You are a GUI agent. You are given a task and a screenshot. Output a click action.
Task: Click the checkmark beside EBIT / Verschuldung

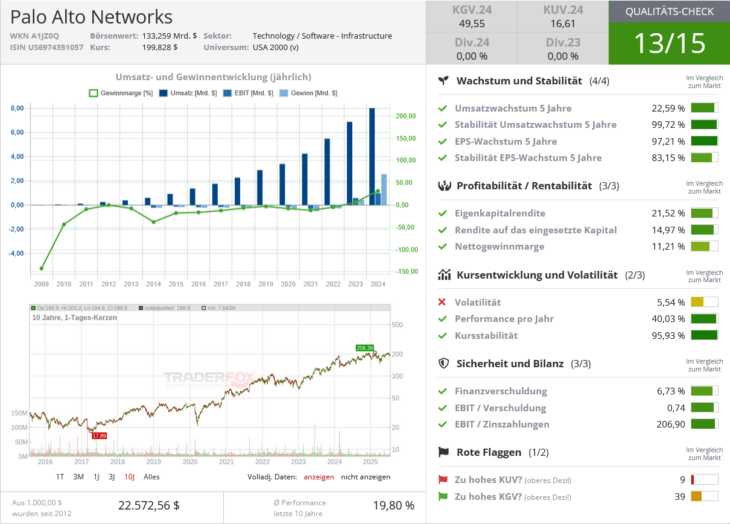(x=442, y=408)
